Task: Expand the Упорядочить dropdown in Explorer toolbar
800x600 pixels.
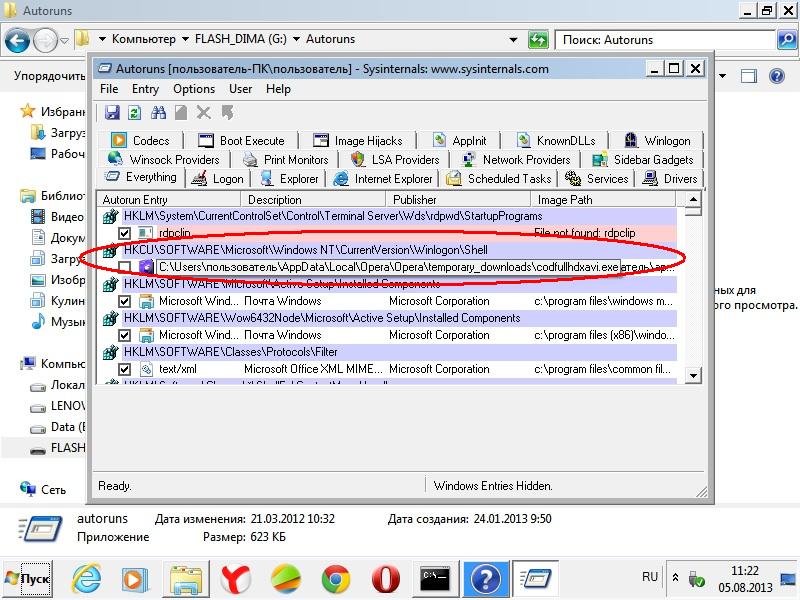Action: [50, 76]
